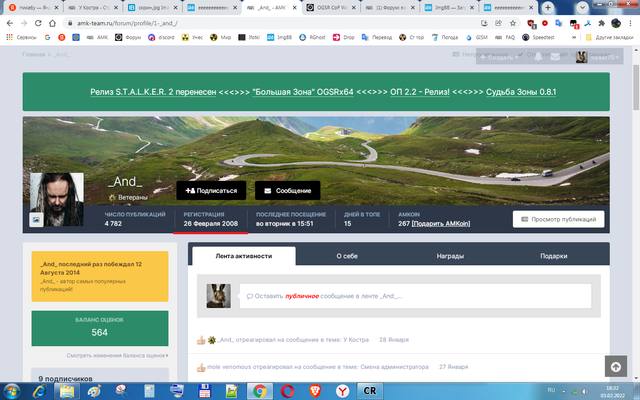The width and height of the screenshot is (640, 400).
Task: Open the tab search dropdown arrow
Action: point(582,7)
